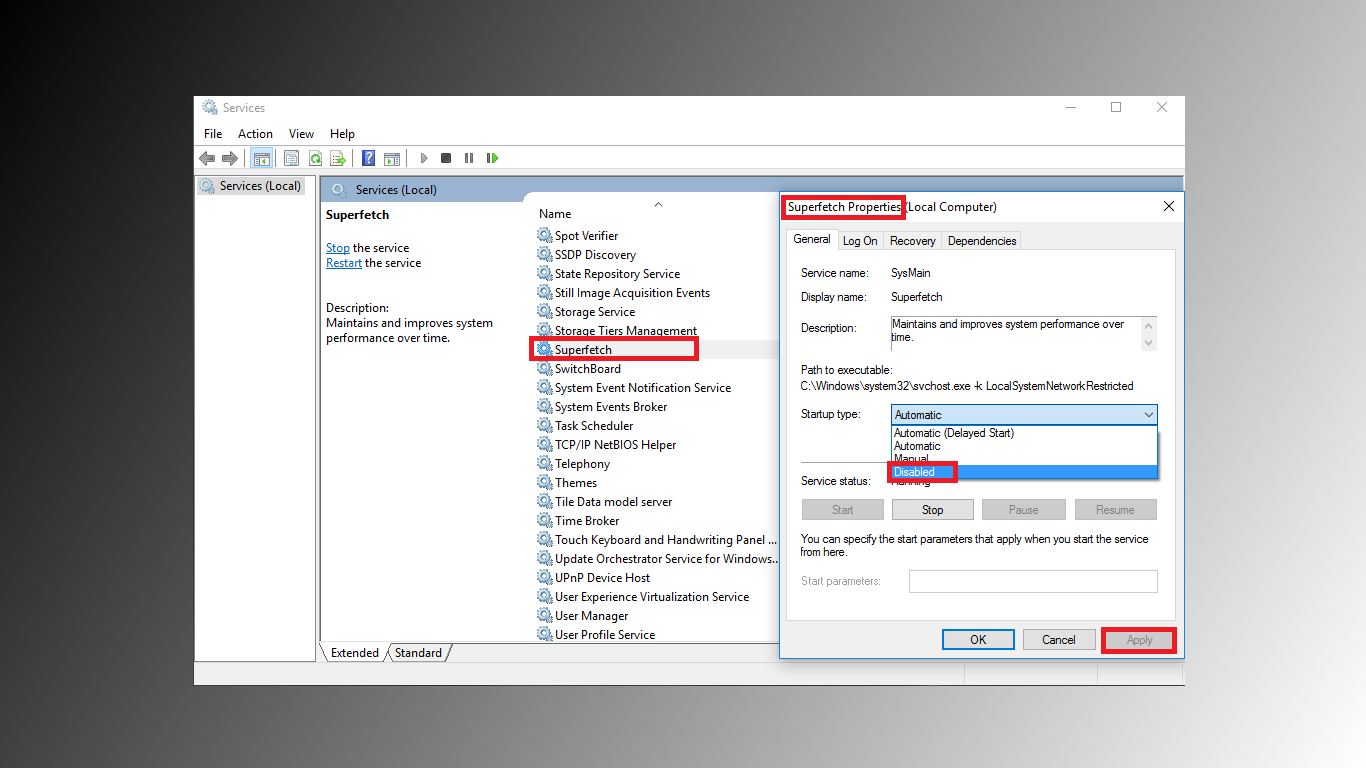Click the gear icon beside Telephony
1366x768 pixels.
[x=544, y=463]
